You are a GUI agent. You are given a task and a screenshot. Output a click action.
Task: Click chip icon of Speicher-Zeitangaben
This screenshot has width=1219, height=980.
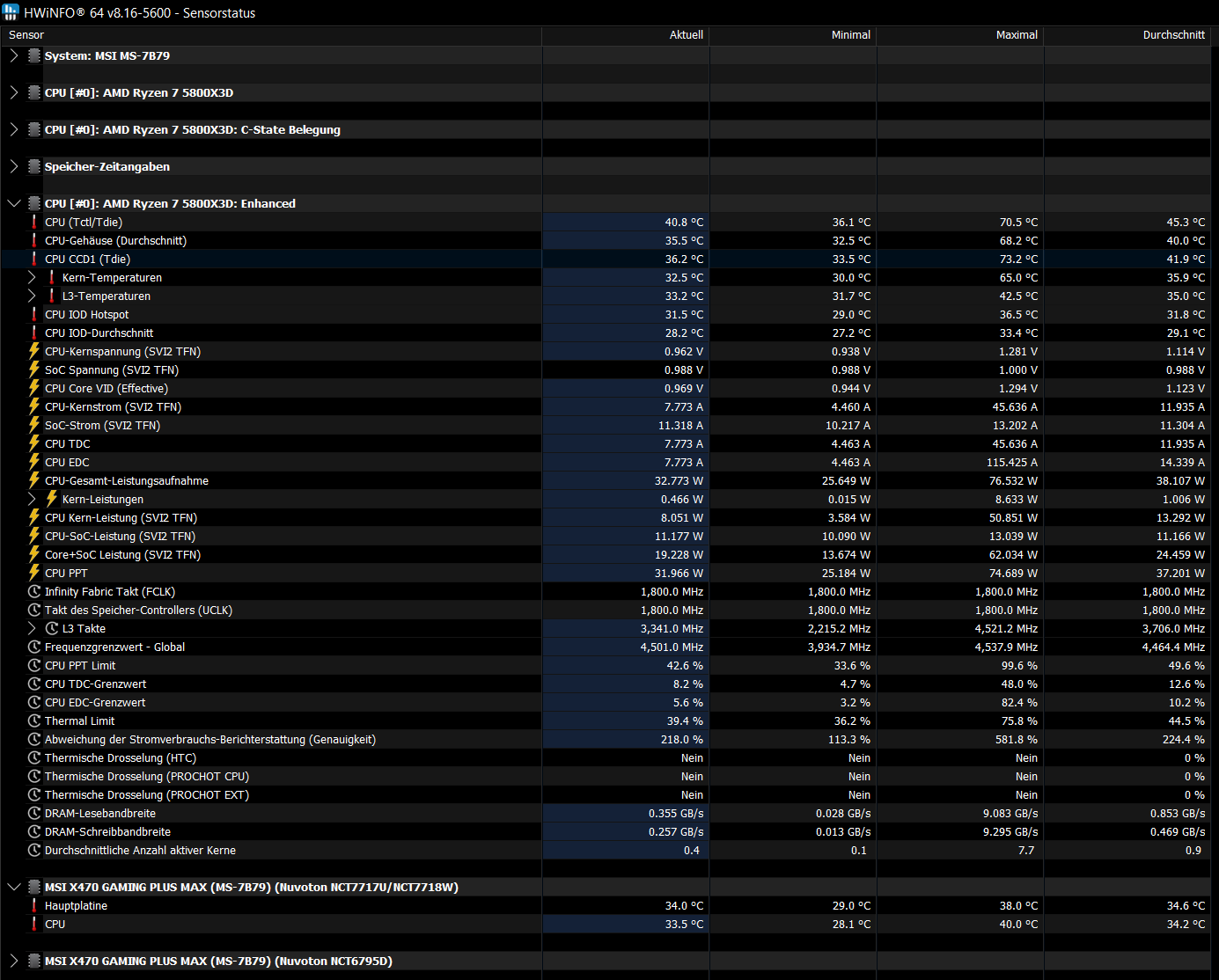coord(34,166)
